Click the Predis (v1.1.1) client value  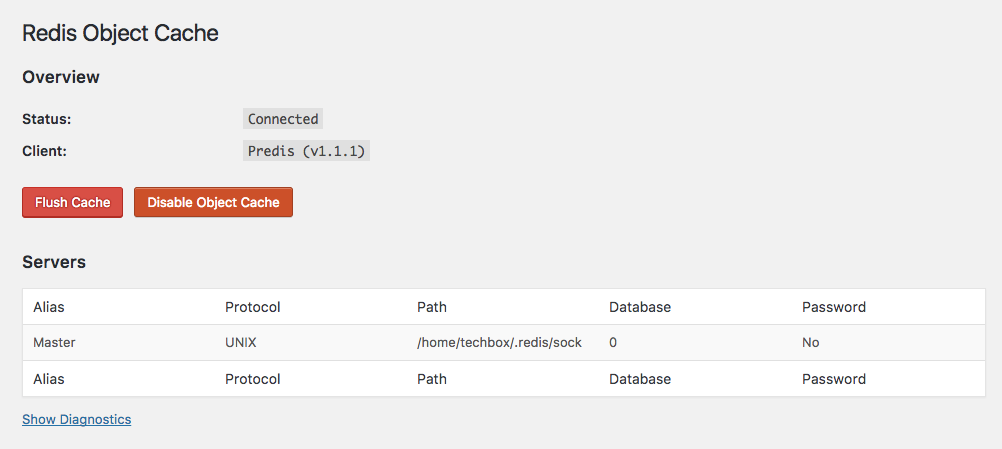tap(307, 152)
